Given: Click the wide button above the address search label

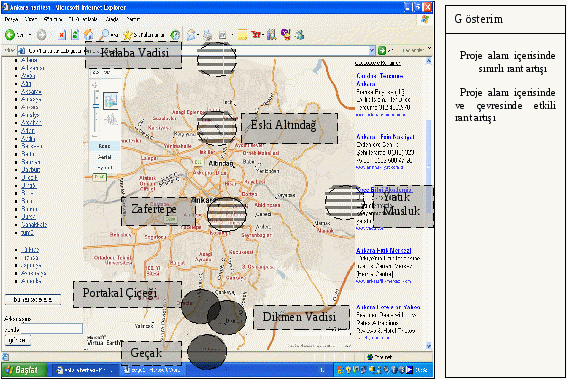Looking at the screenshot, I should coord(33,299).
